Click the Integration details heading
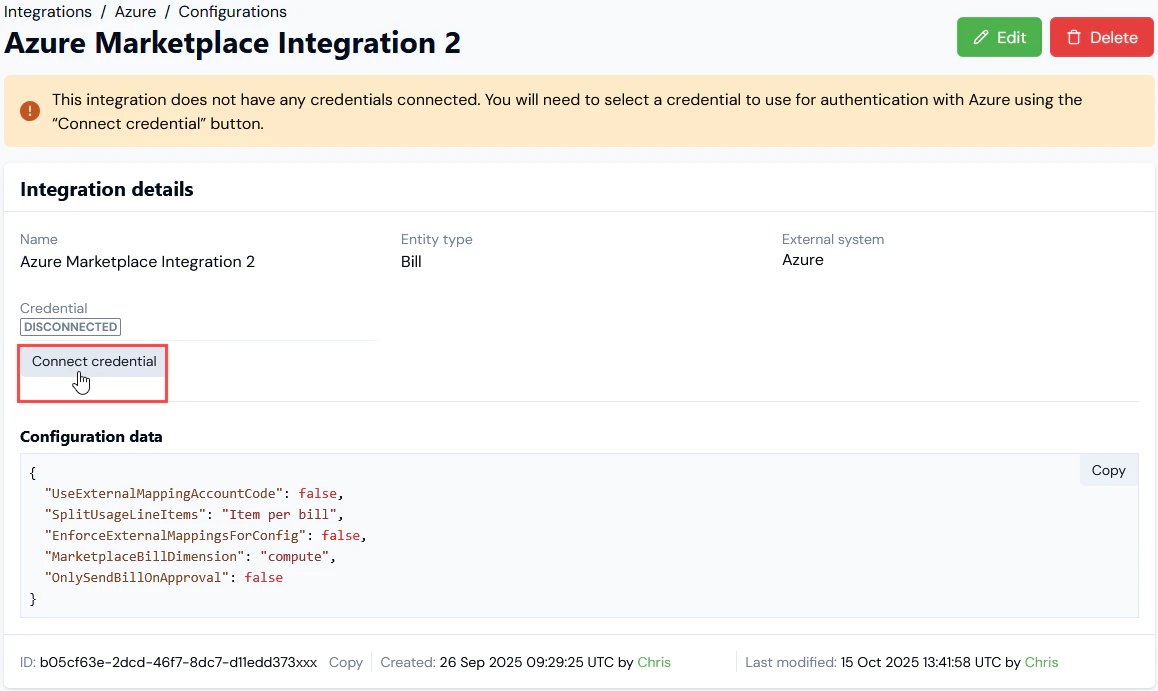Screen dimensions: 1158x691 (106, 189)
